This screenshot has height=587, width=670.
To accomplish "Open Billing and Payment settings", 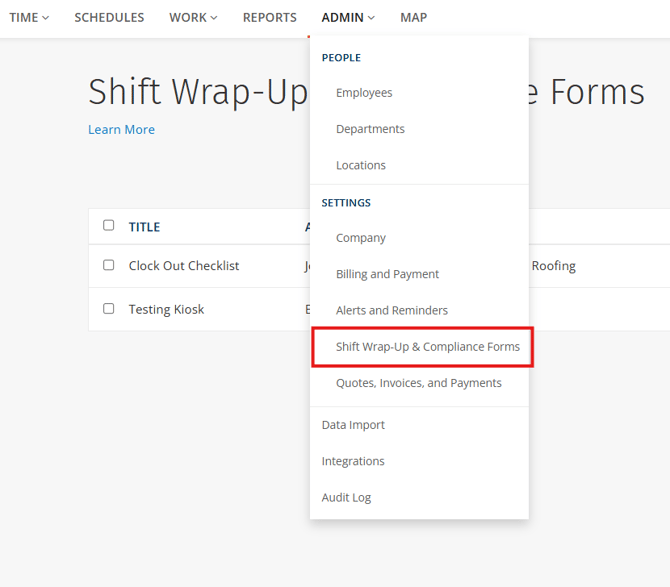I will [x=387, y=274].
